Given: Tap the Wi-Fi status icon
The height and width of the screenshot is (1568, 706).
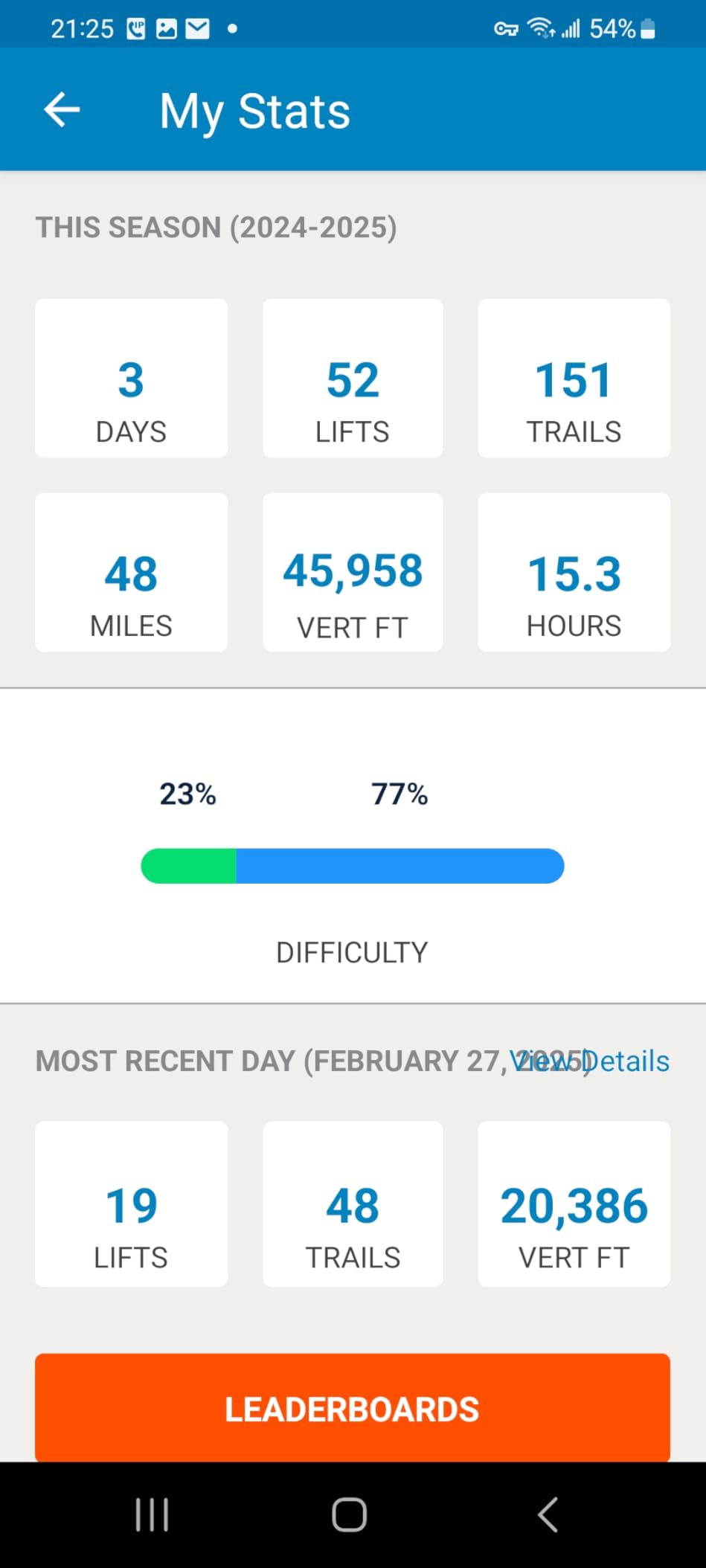Looking at the screenshot, I should click(x=541, y=28).
